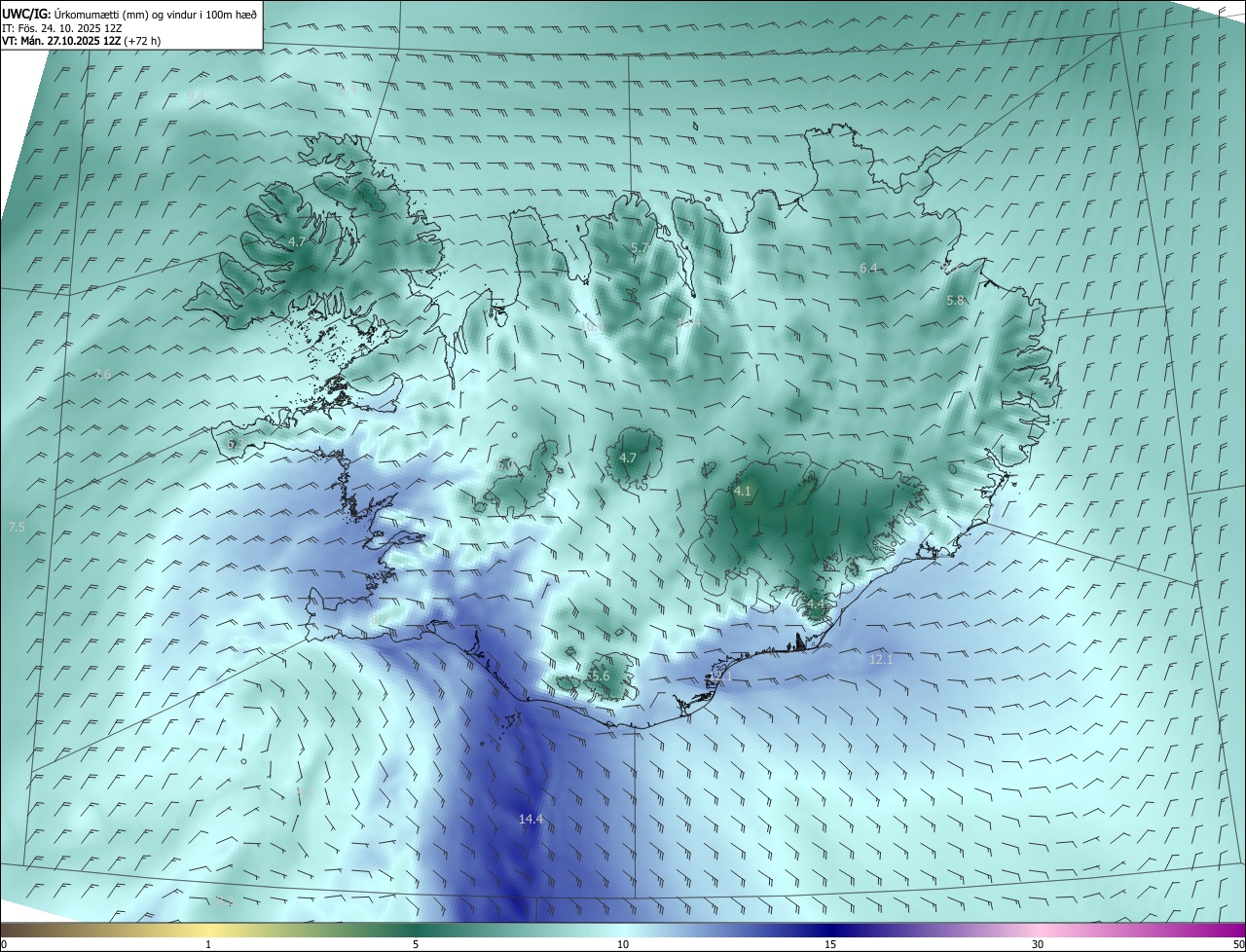Click the valid time "VT: Mán. 27.10.2025 12Z"

coord(61,41)
